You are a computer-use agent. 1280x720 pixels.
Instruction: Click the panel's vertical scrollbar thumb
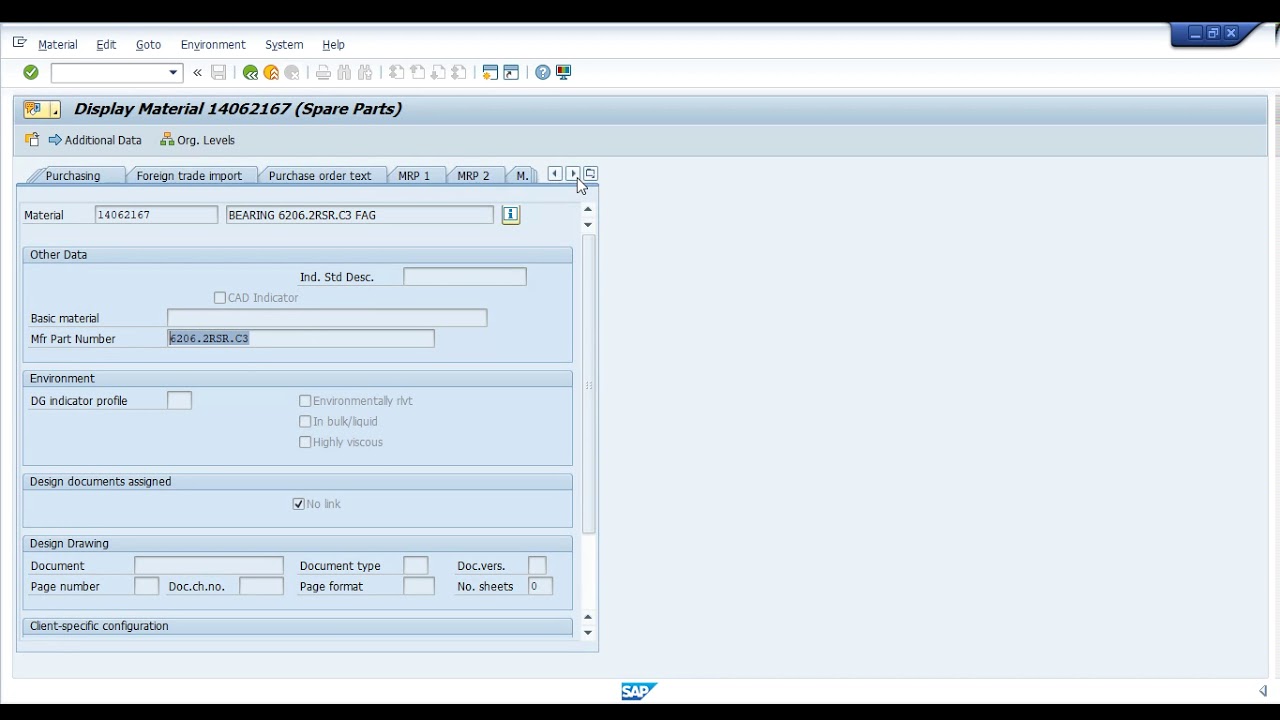(x=589, y=384)
